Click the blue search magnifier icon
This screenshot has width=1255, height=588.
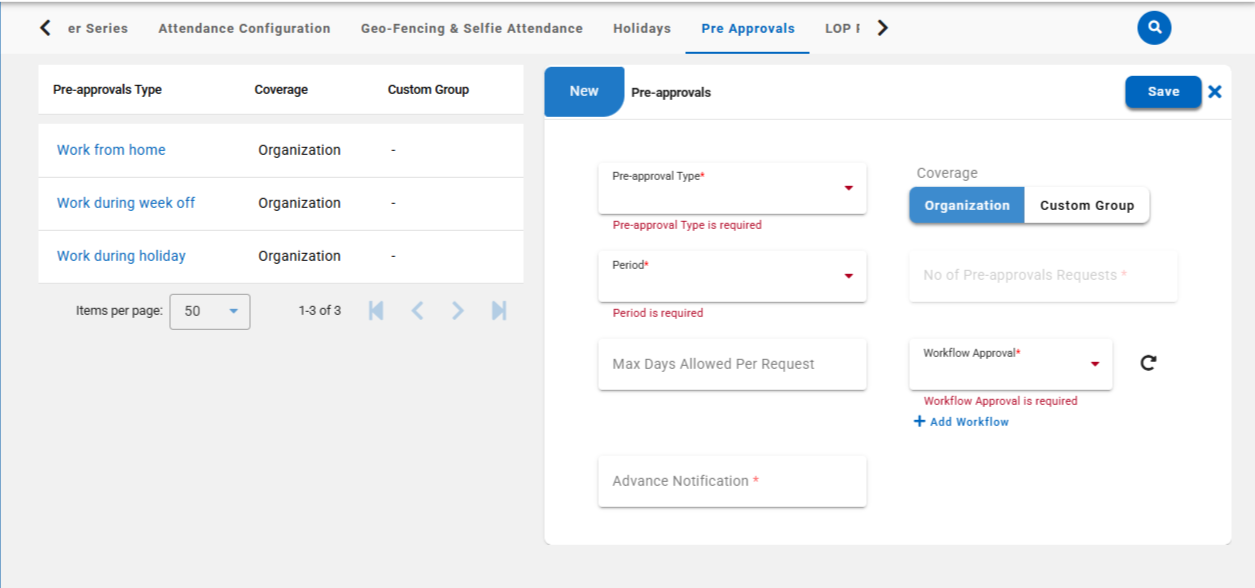1154,28
